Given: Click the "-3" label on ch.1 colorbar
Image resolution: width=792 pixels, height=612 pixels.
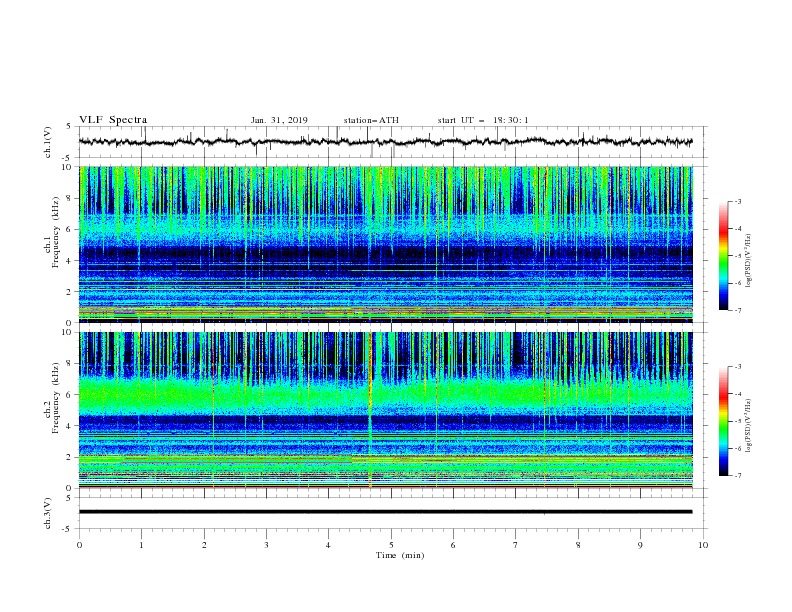Looking at the screenshot, I should [x=737, y=201].
